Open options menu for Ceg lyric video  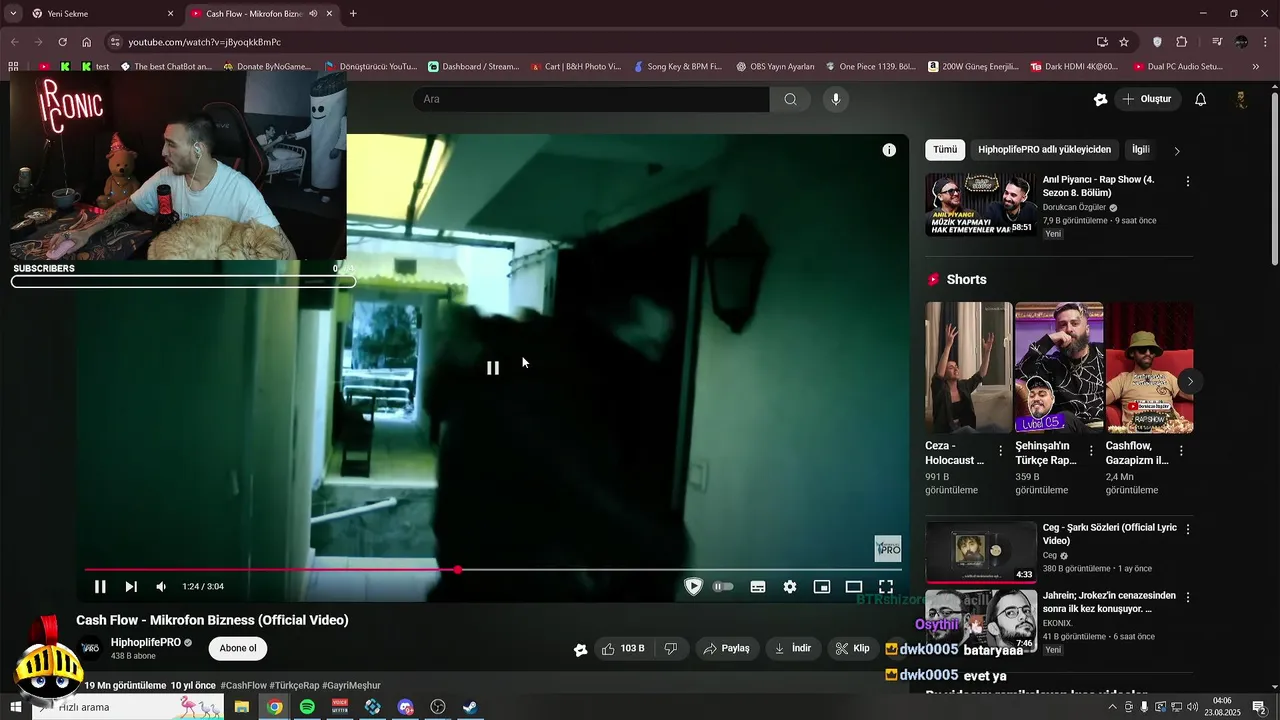coord(1188,529)
